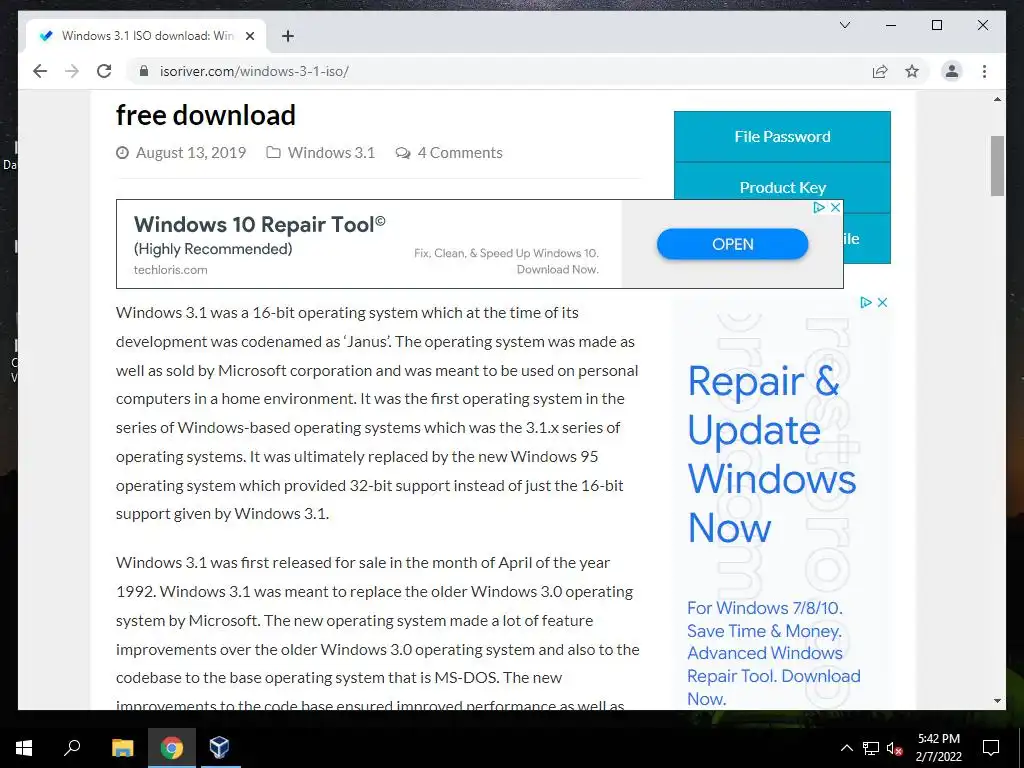The image size is (1024, 768).
Task: Click the Windows 10 Repair Tool headline
Action: (x=259, y=225)
